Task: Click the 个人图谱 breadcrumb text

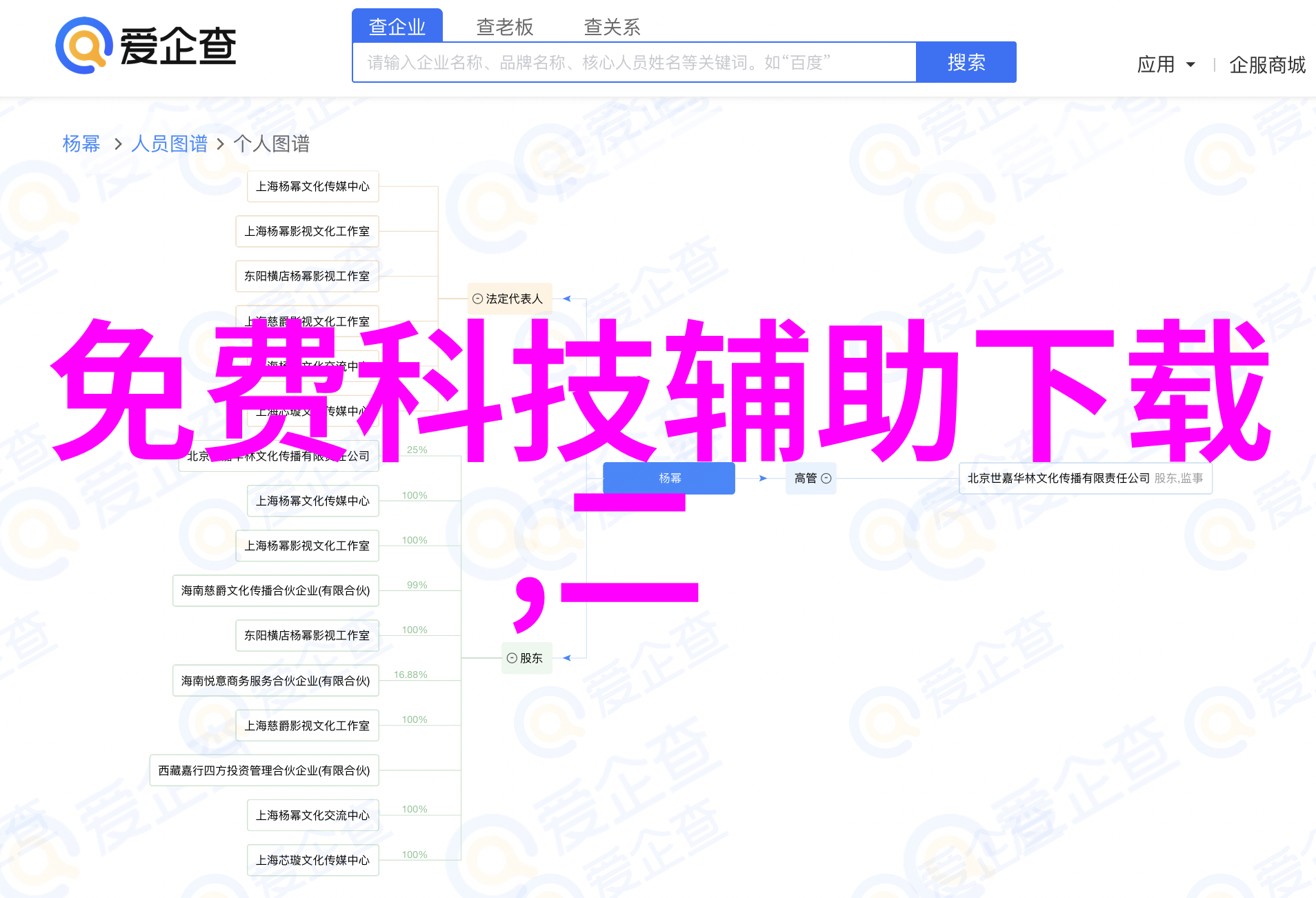Action: click(272, 143)
